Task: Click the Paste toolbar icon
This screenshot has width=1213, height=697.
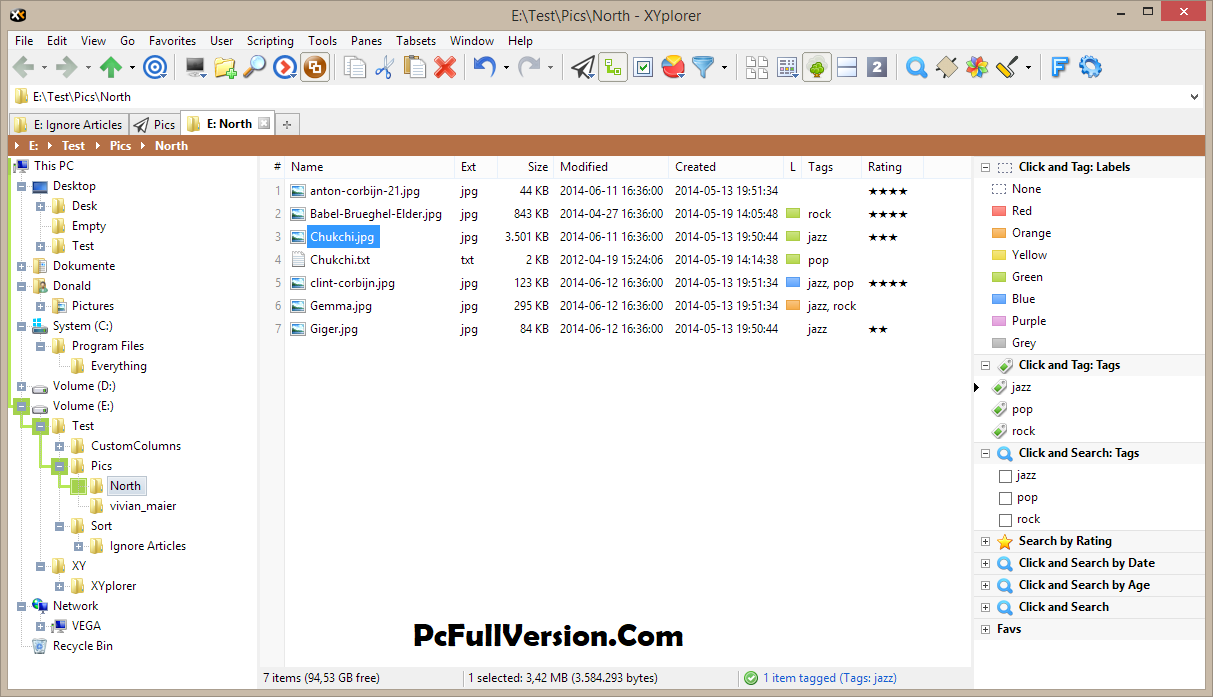Action: pyautogui.click(x=414, y=67)
